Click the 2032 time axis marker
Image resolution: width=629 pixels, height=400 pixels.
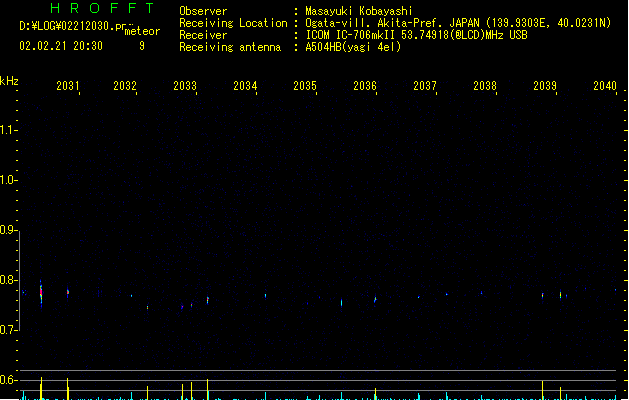tap(125, 85)
